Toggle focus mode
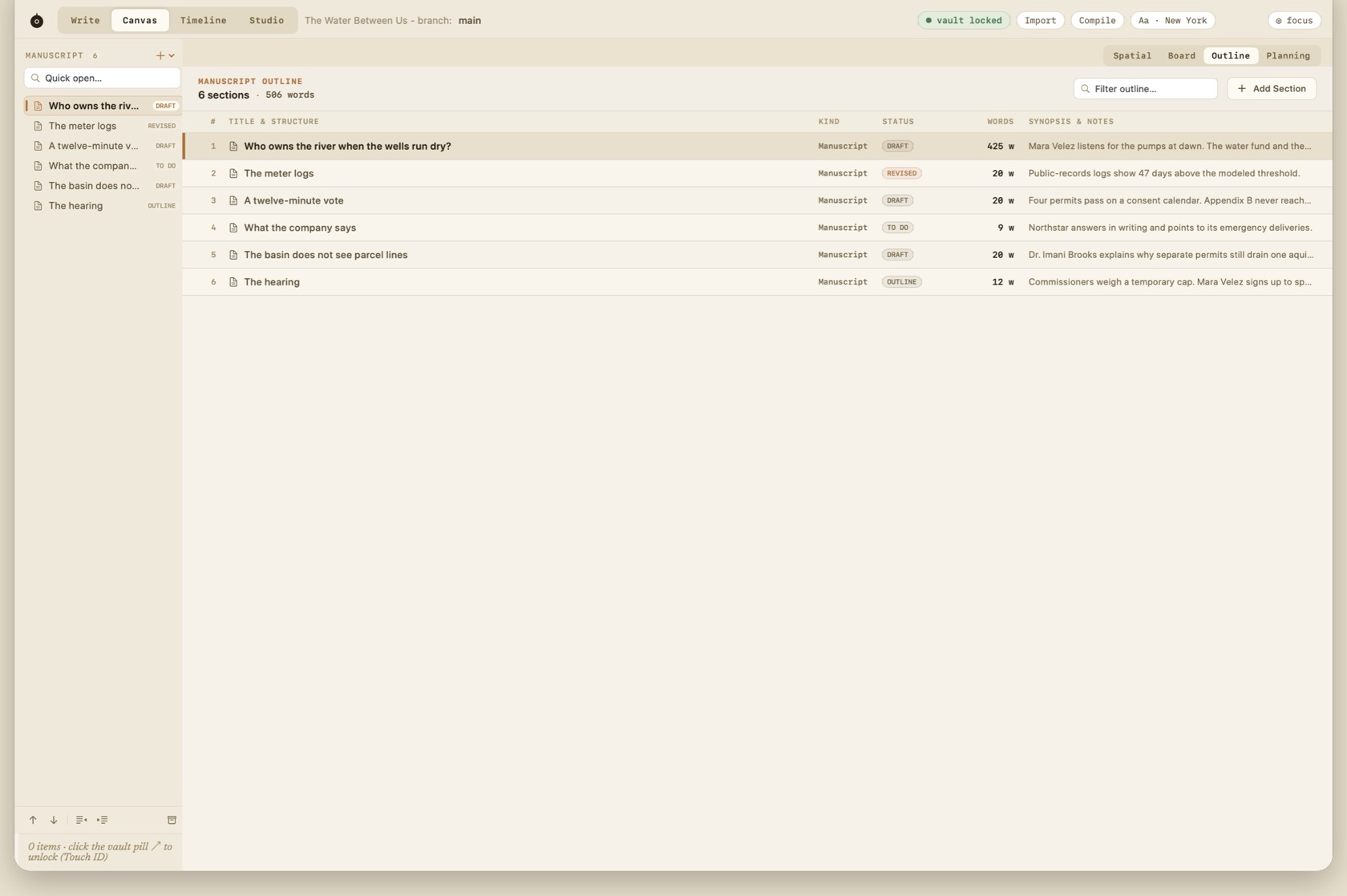The image size is (1347, 896). [1294, 20]
